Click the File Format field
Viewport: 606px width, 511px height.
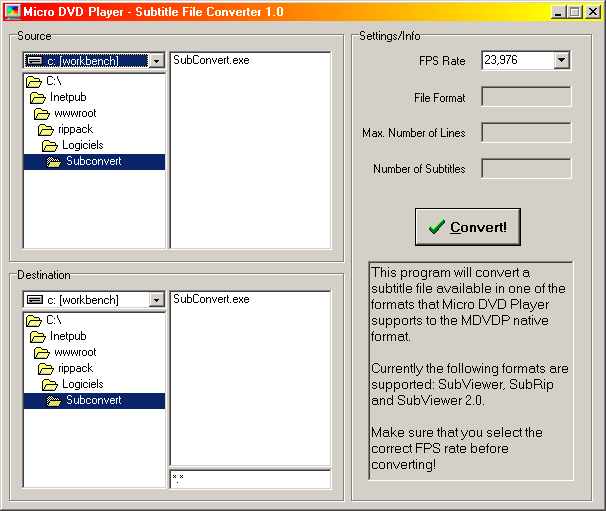[526, 96]
